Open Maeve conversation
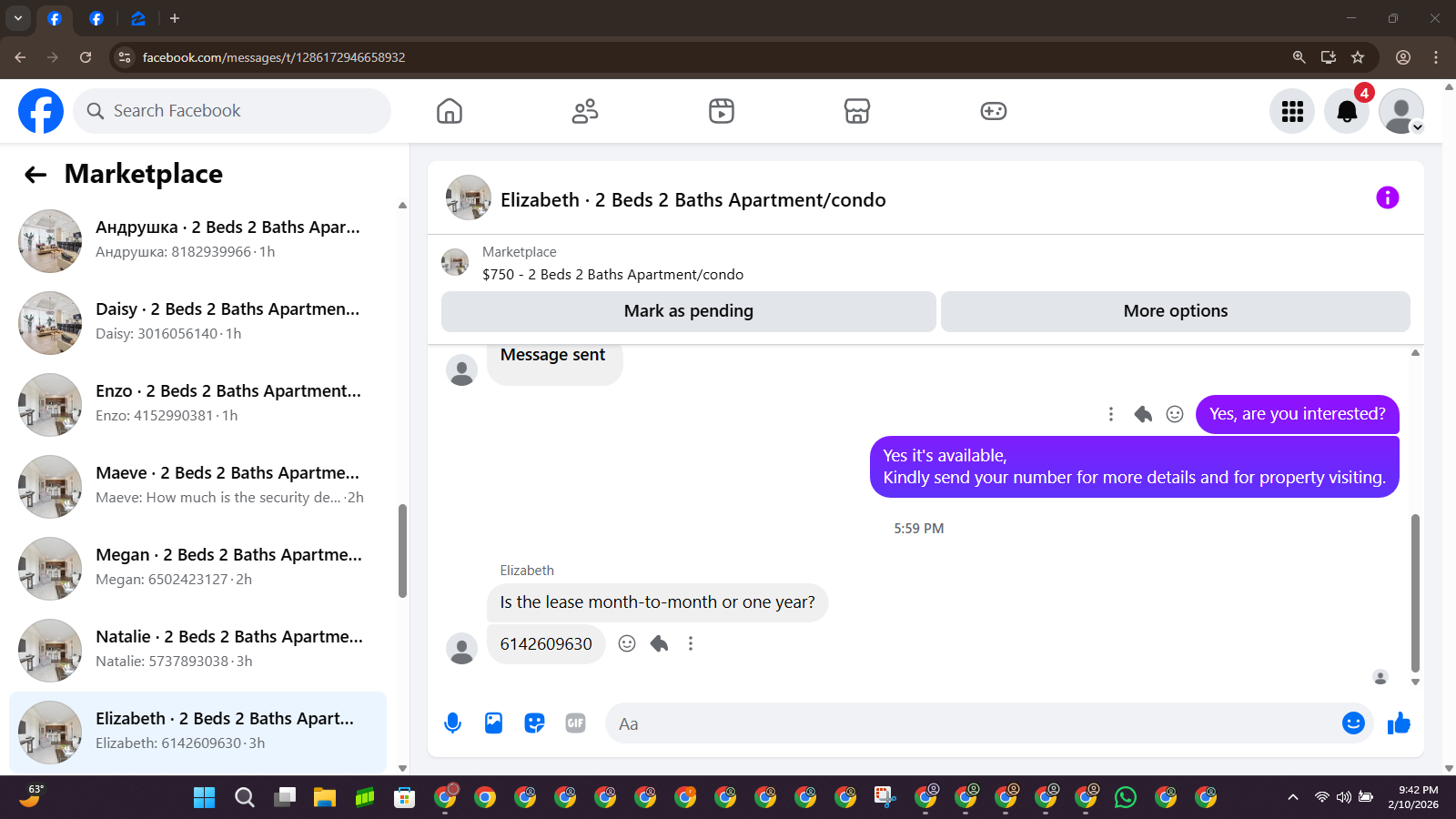The width and height of the screenshot is (1456, 819). pos(198,486)
